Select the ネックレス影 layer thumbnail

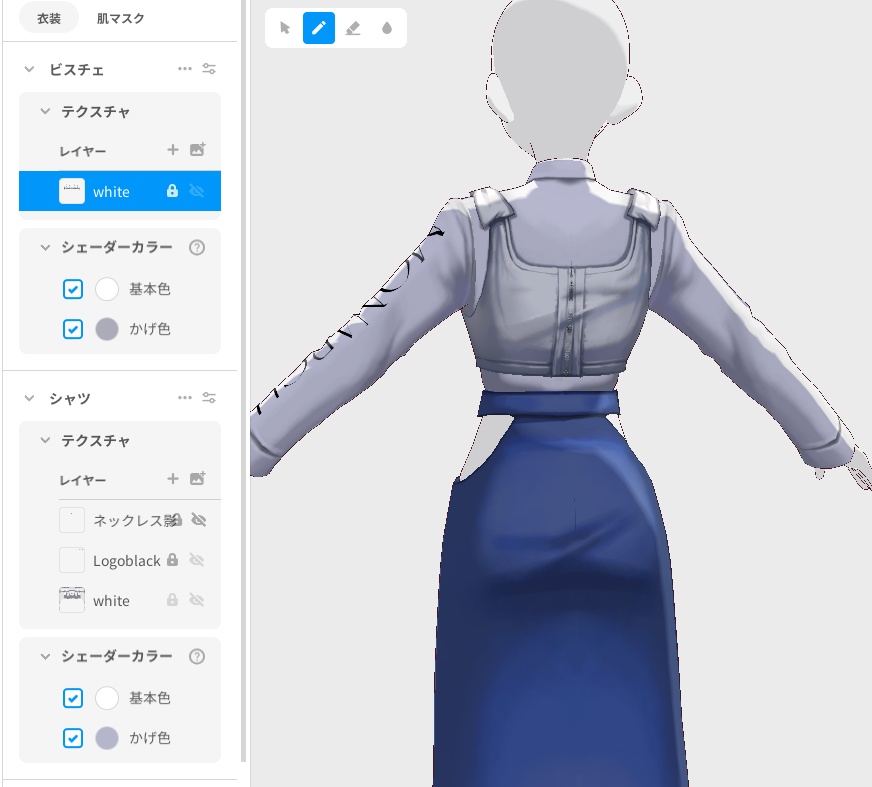tap(71, 520)
